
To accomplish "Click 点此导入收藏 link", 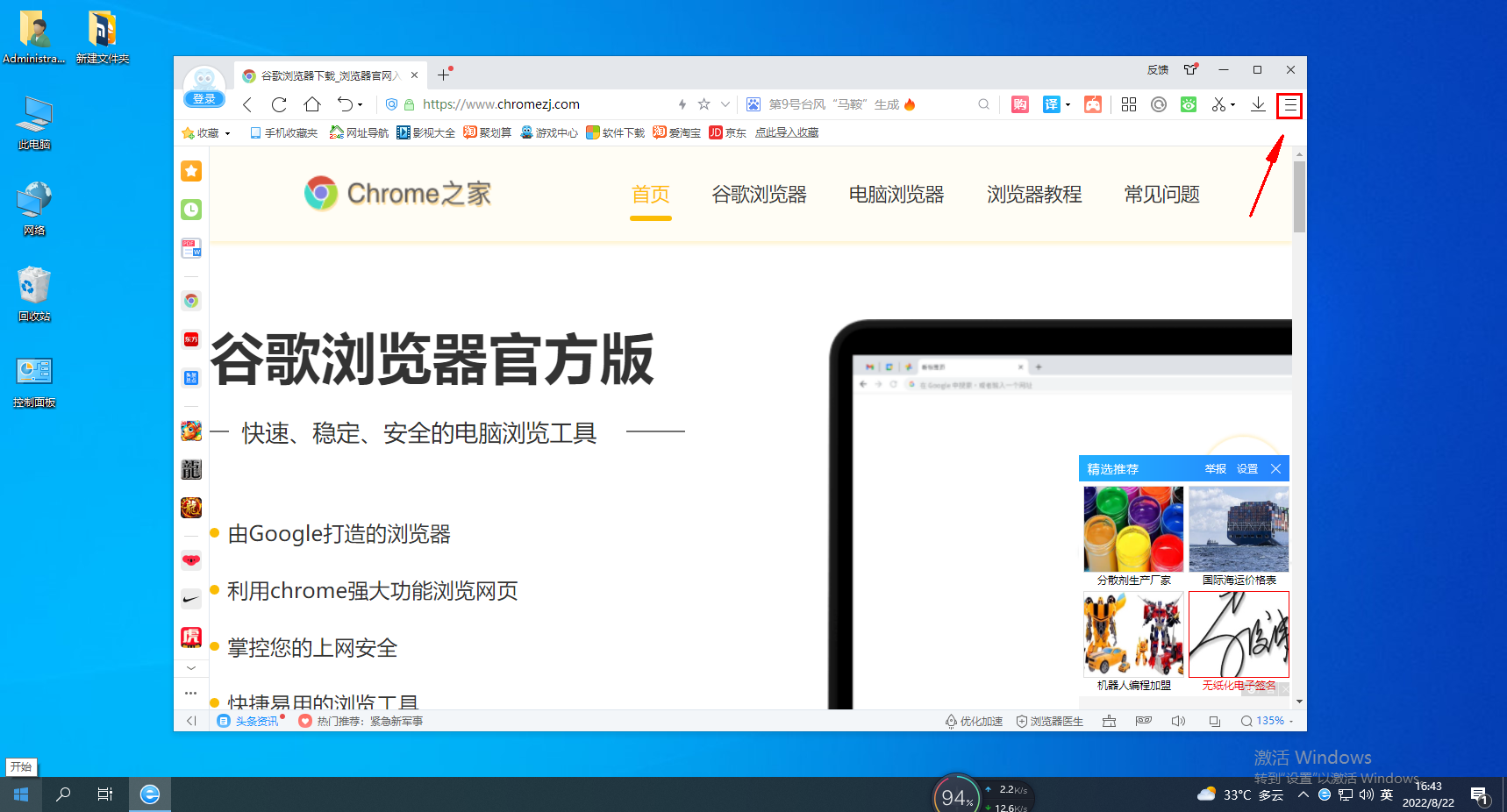I will pos(787,133).
